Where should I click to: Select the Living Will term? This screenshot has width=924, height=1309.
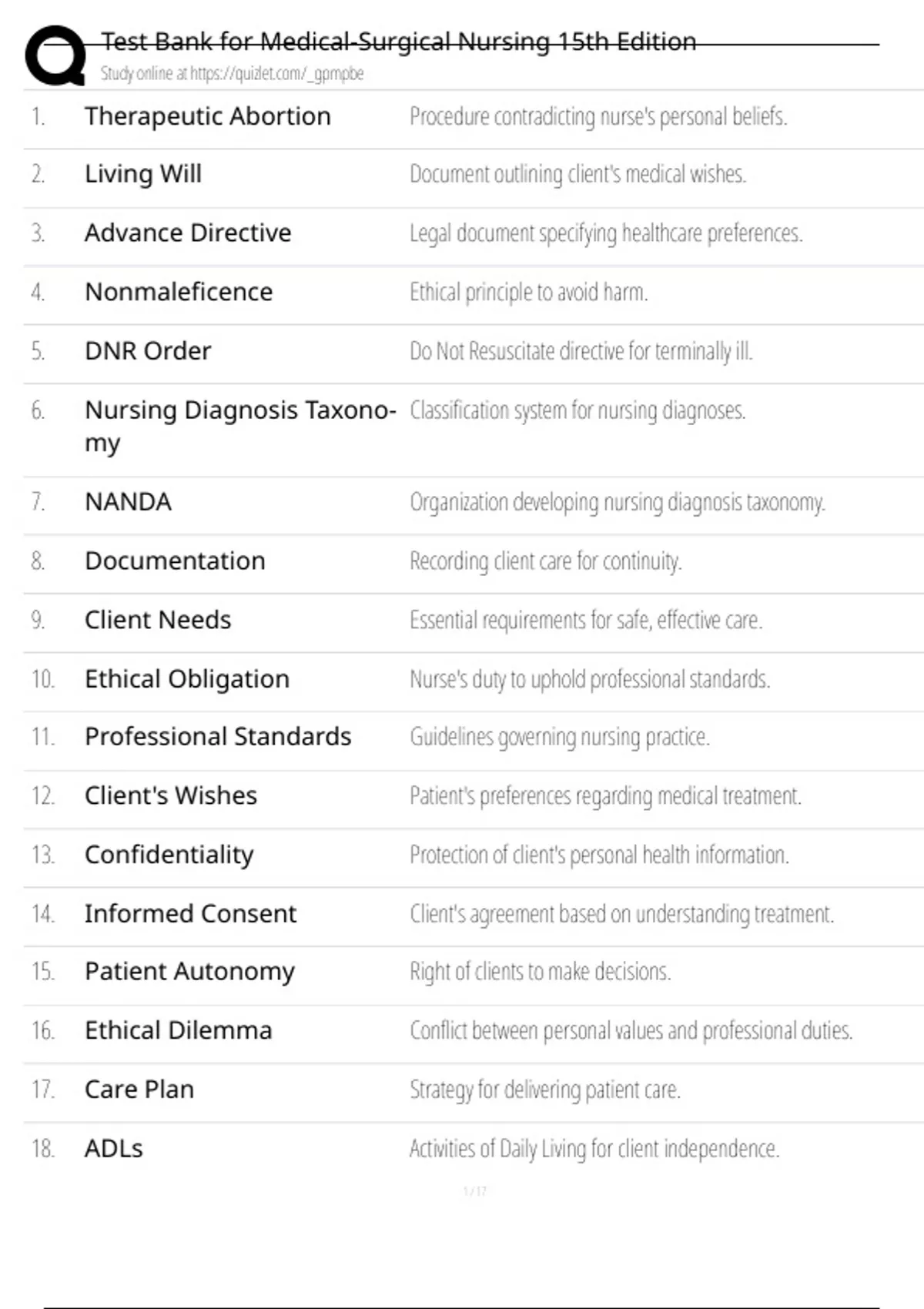(x=143, y=174)
